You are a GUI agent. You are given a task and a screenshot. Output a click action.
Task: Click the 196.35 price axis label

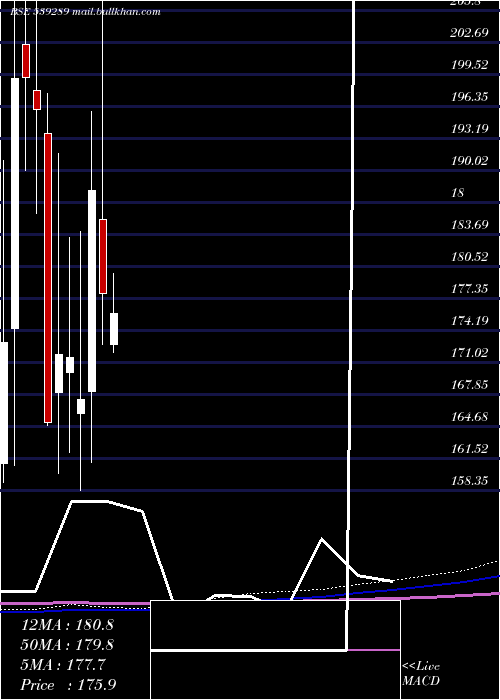(469, 97)
